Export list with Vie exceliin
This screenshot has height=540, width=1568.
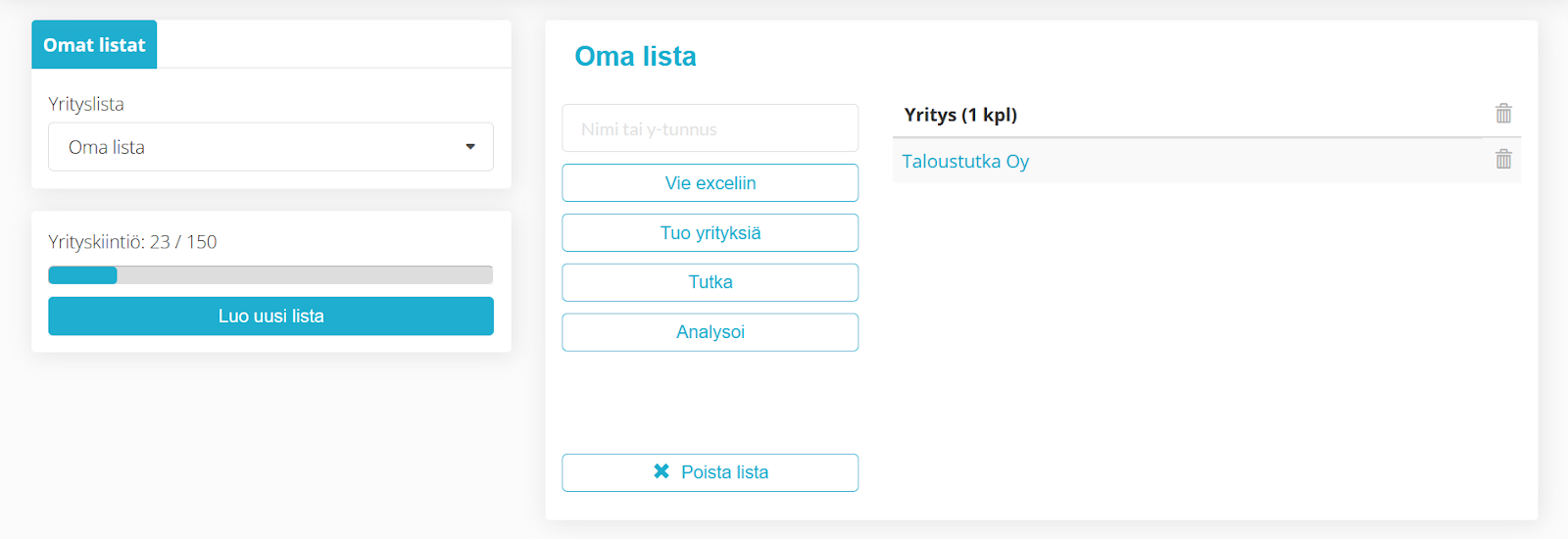click(710, 183)
